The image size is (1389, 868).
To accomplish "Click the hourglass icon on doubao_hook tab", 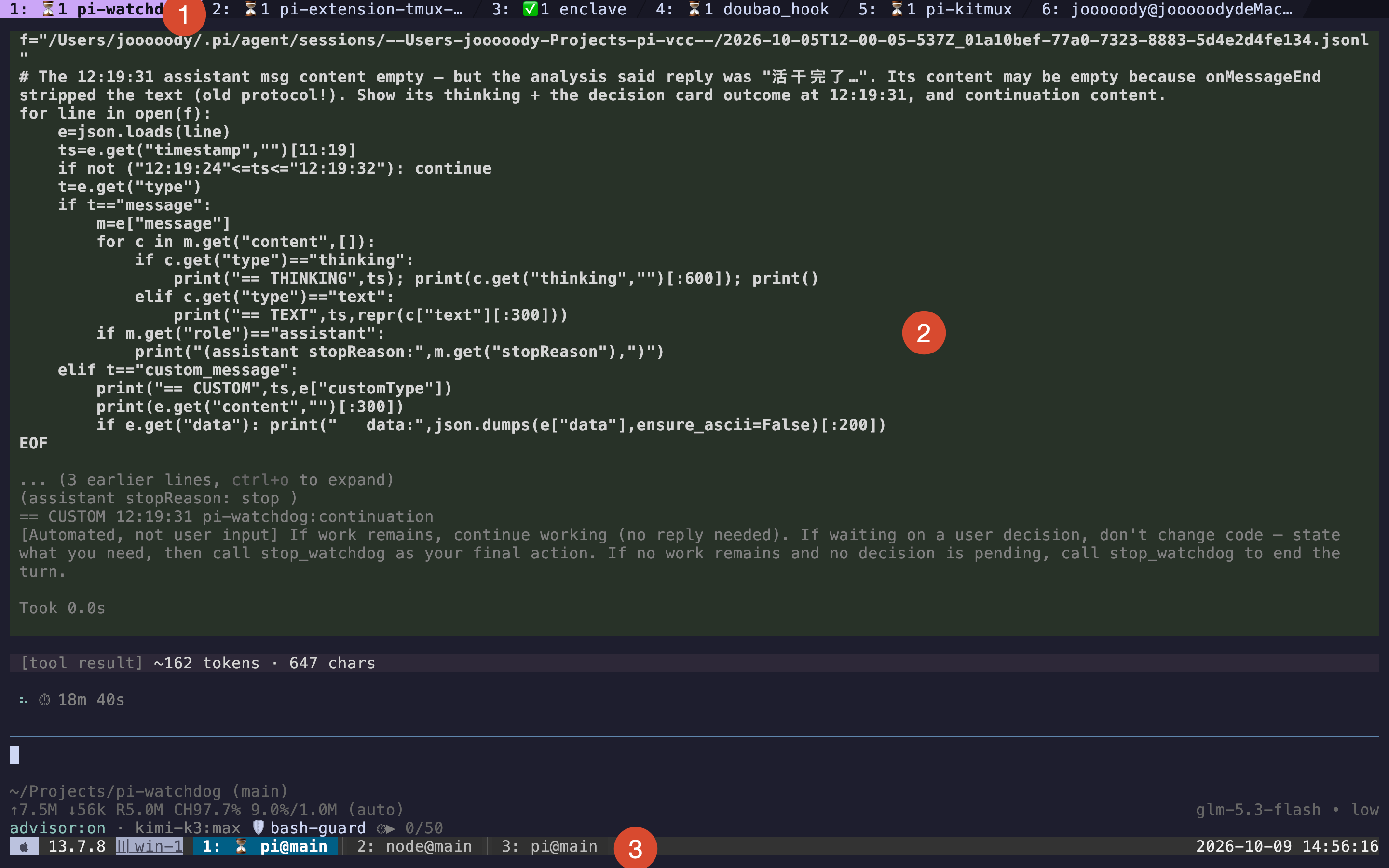I will tap(694, 9).
